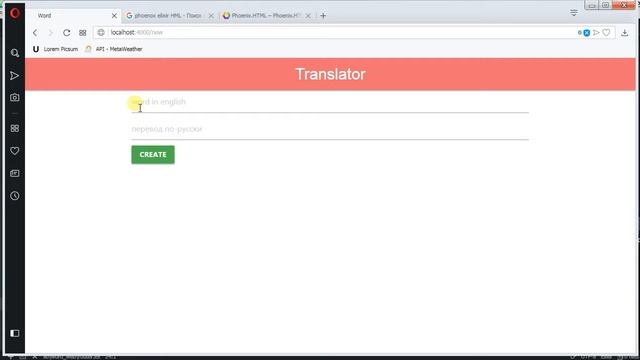This screenshot has width=640, height=360.
Task: Open a new tab with the plus button
Action: pyautogui.click(x=323, y=16)
